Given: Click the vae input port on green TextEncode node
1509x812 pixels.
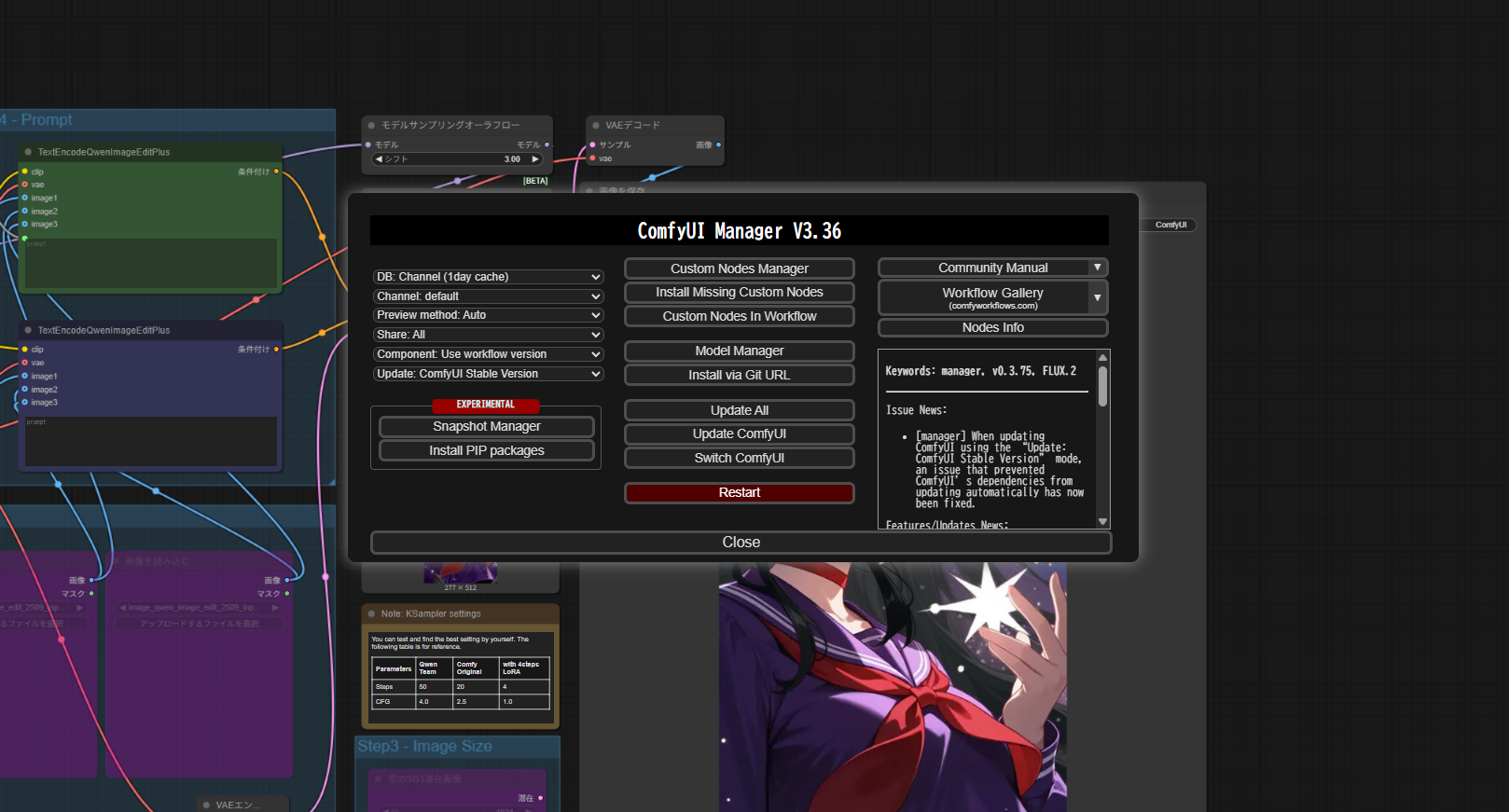Looking at the screenshot, I should tap(25, 185).
